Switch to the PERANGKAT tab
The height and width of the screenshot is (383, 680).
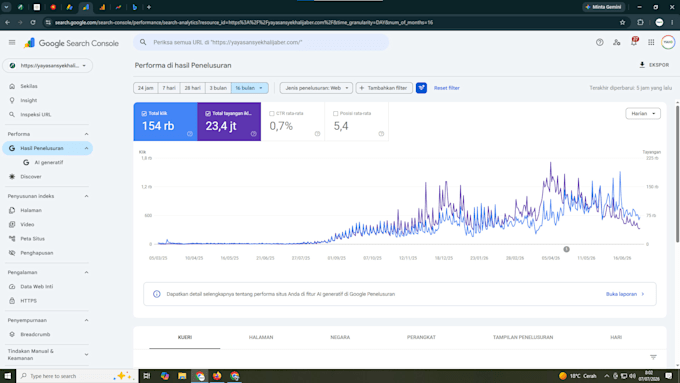coord(421,337)
